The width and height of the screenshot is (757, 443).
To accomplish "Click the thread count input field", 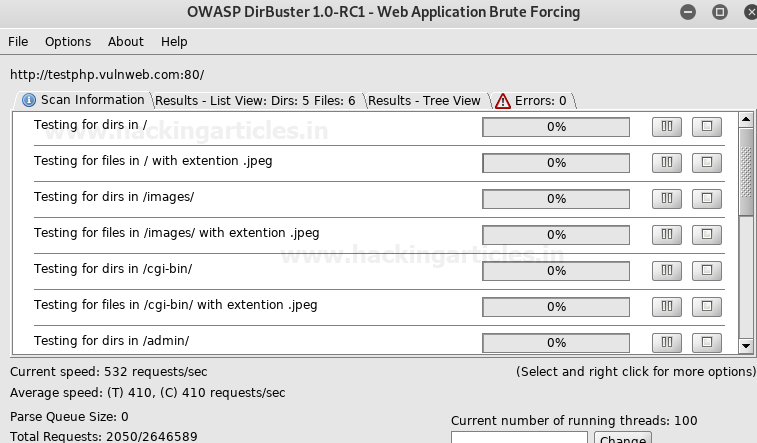I will click(x=519, y=438).
